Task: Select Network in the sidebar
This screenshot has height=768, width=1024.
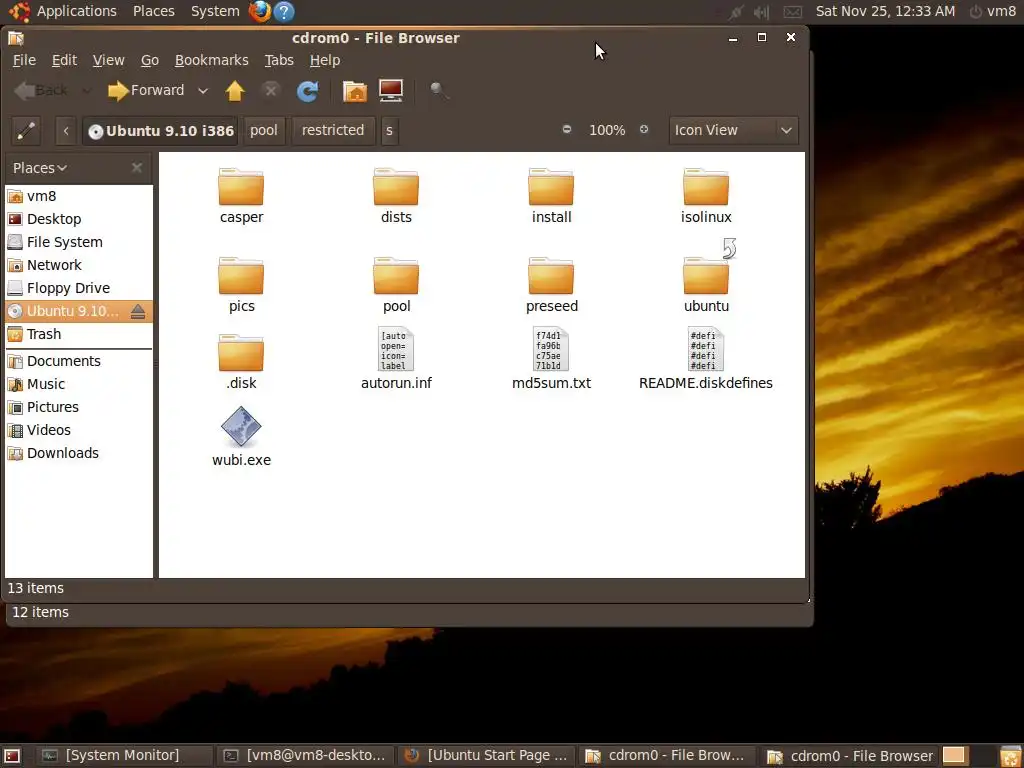Action: [x=79, y=265]
